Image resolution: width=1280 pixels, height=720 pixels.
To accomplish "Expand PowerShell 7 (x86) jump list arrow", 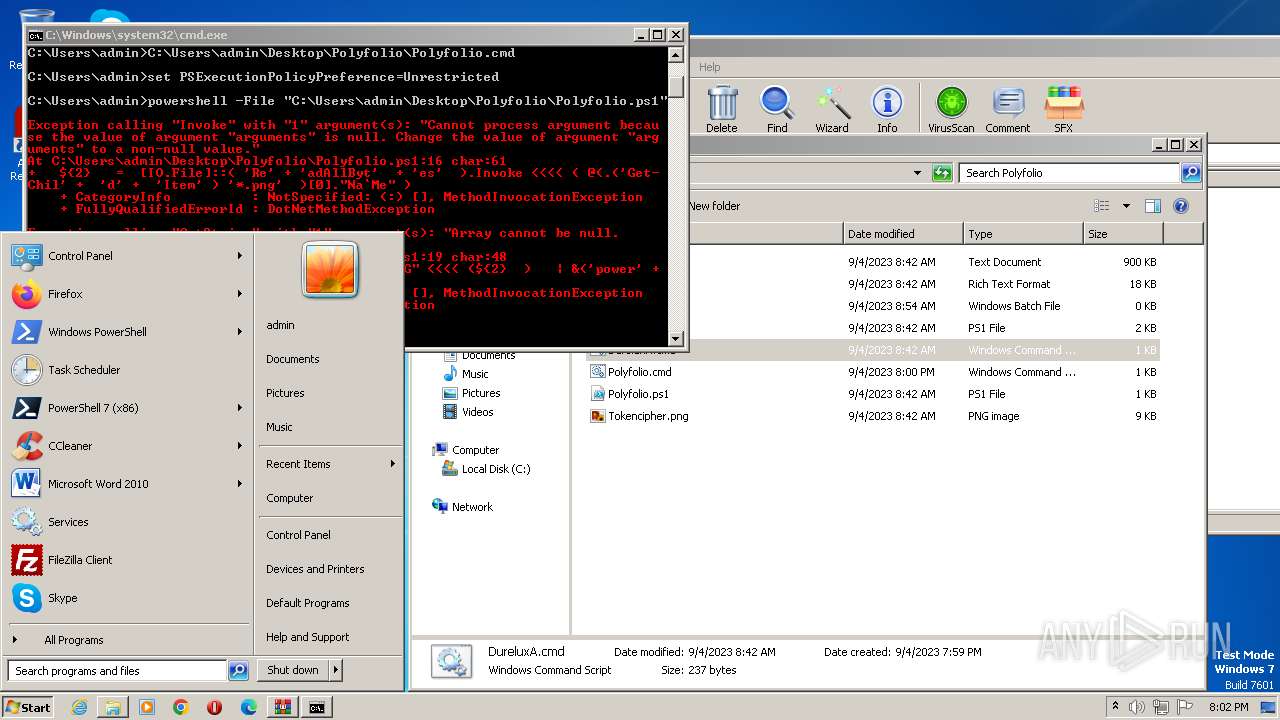I will [x=240, y=408].
